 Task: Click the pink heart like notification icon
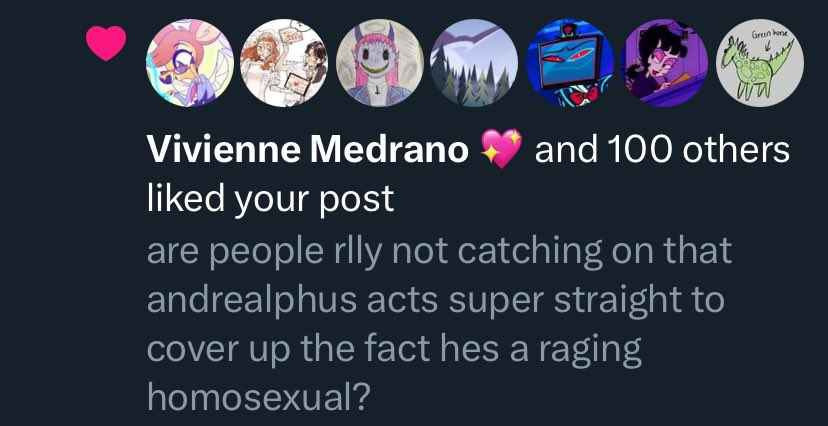106,43
